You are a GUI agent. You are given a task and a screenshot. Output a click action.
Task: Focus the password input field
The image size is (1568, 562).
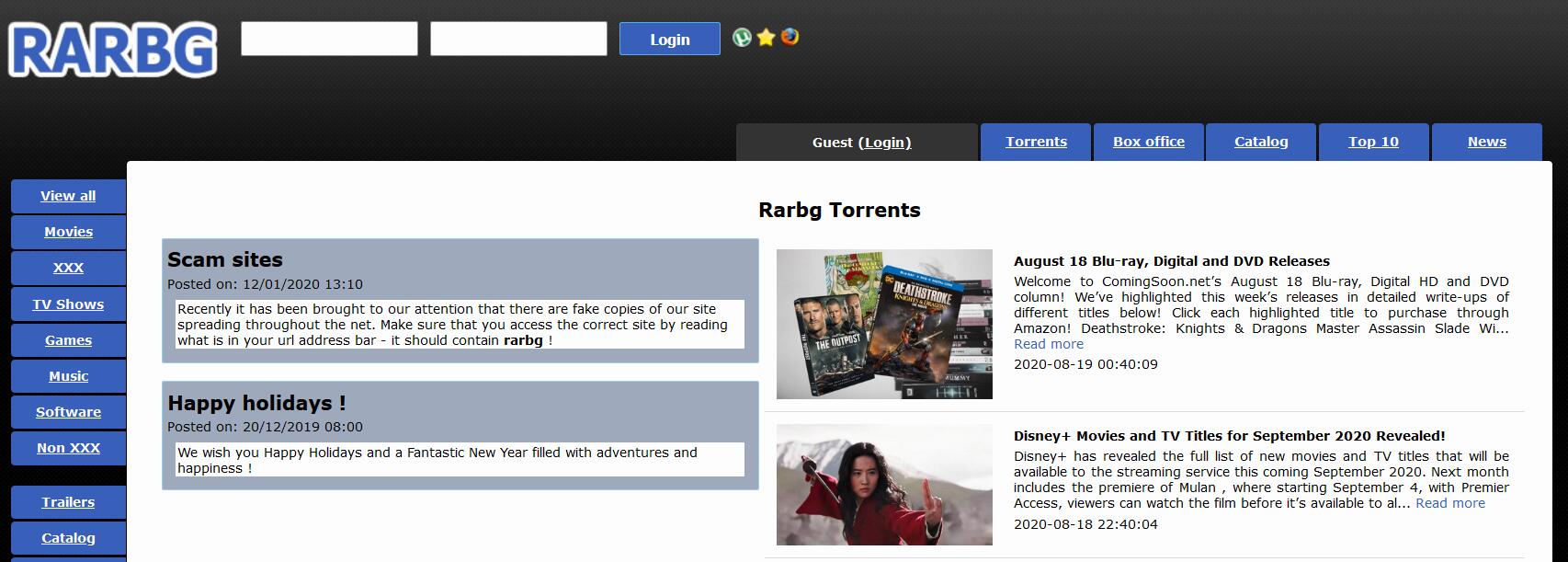pos(518,39)
